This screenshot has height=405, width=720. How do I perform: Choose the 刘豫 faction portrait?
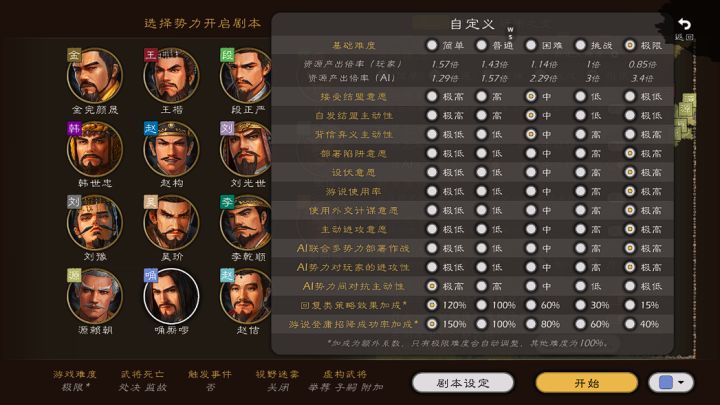(95, 223)
